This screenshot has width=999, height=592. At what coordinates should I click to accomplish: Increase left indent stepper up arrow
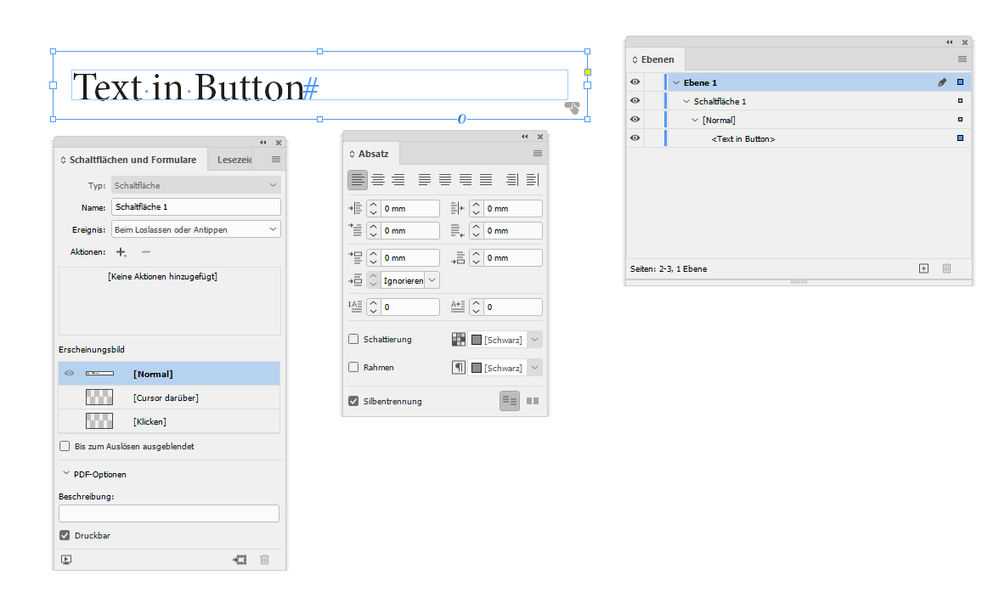tap(373, 205)
